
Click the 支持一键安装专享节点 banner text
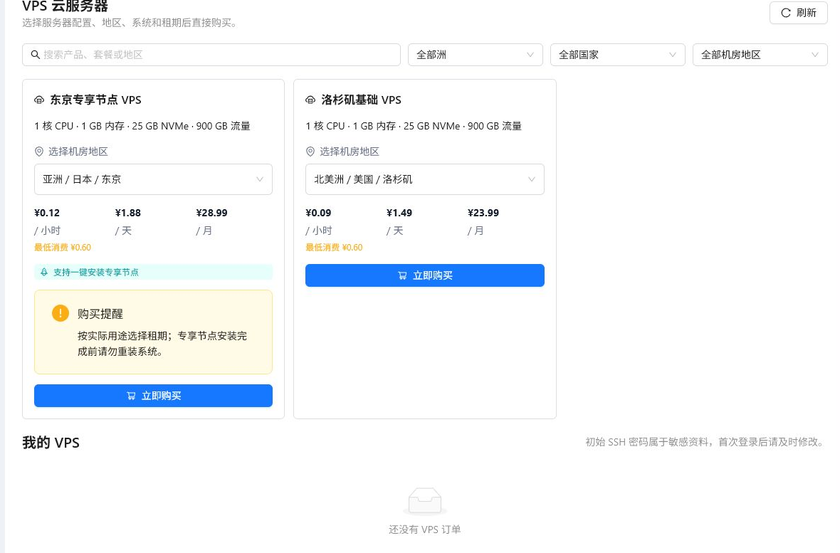96,272
